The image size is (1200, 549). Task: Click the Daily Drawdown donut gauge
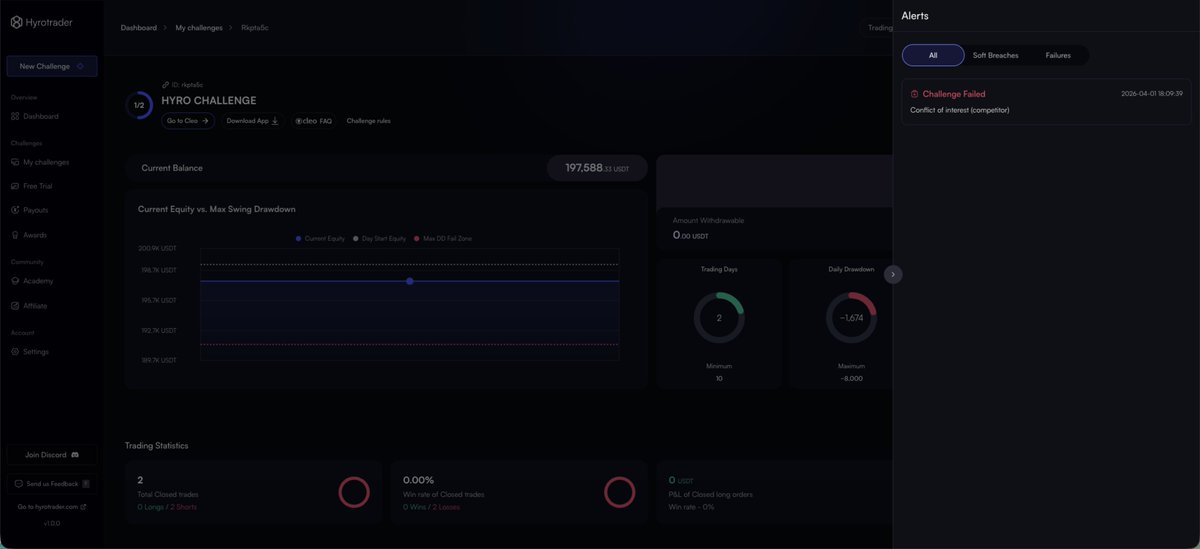[851, 318]
